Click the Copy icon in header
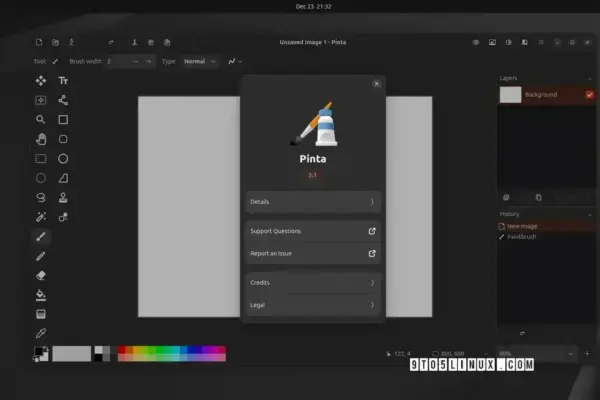 151,42
